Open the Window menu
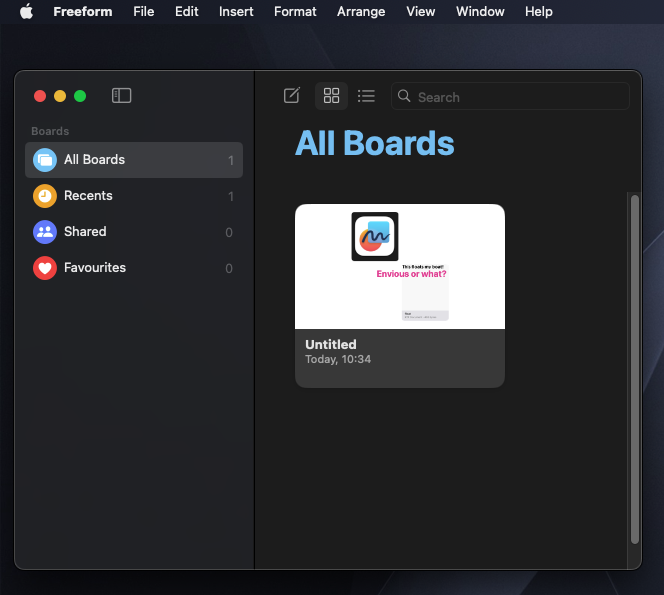Screen dimensions: 664x595 (x=480, y=11)
